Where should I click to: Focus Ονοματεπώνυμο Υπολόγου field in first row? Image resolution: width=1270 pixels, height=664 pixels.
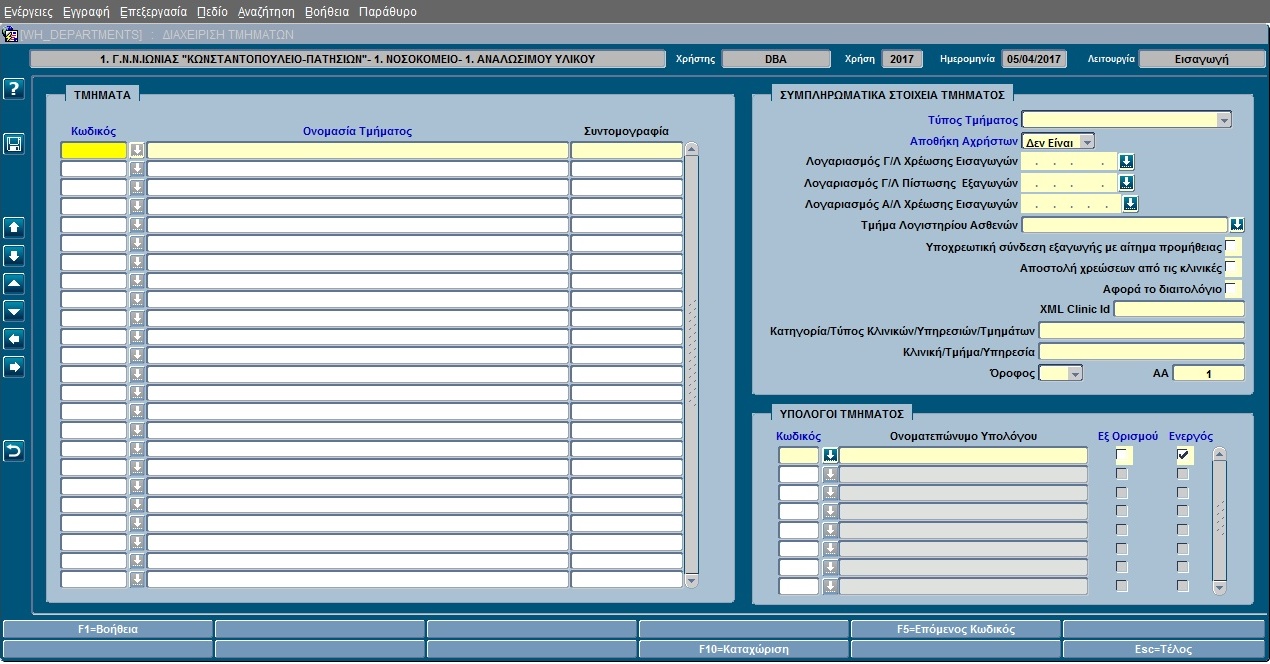(x=963, y=456)
